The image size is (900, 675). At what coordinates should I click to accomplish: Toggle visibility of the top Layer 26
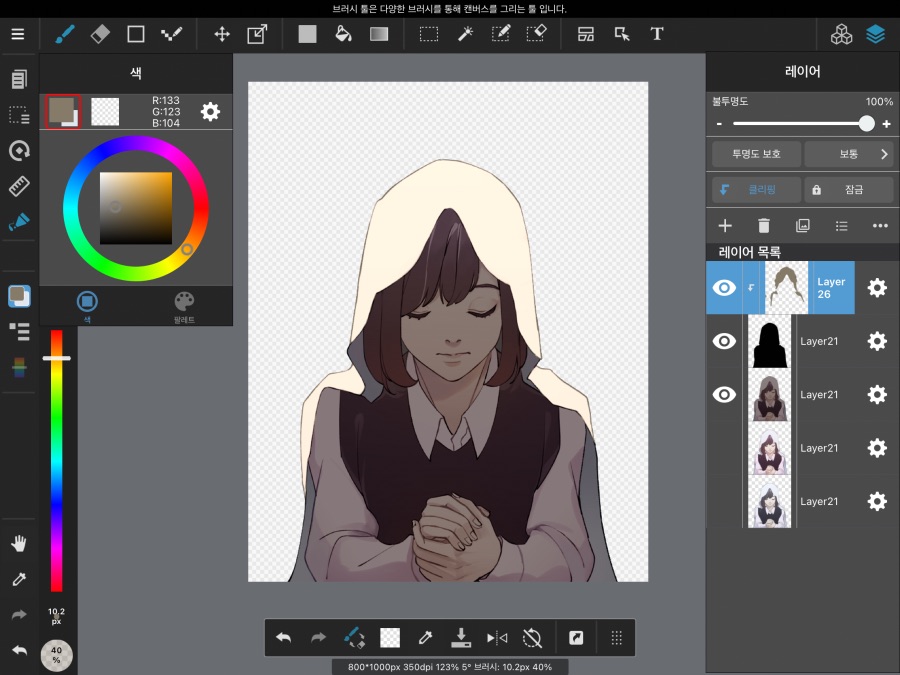tap(724, 287)
